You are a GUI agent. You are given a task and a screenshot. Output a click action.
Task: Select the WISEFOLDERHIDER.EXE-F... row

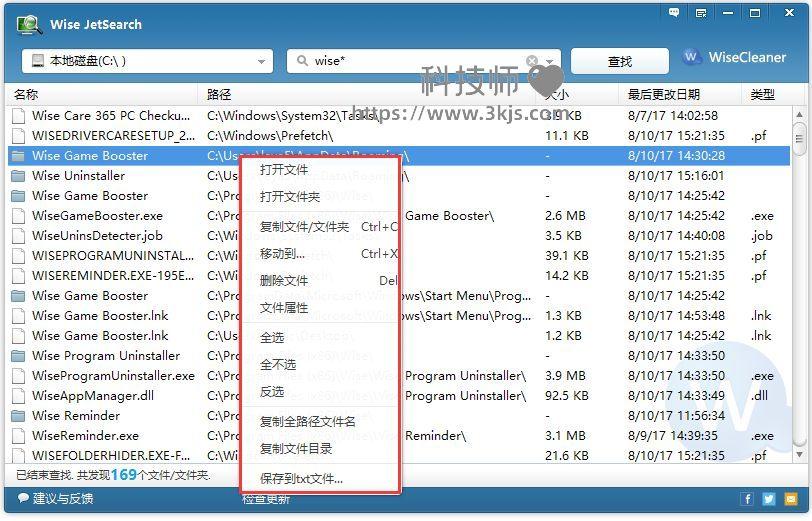399,456
